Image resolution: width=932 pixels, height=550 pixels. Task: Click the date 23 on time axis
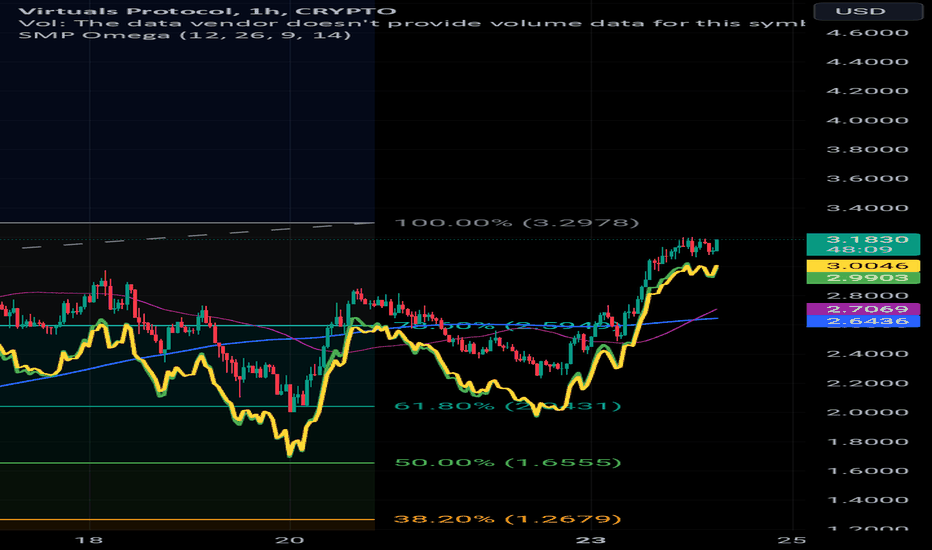coord(591,540)
